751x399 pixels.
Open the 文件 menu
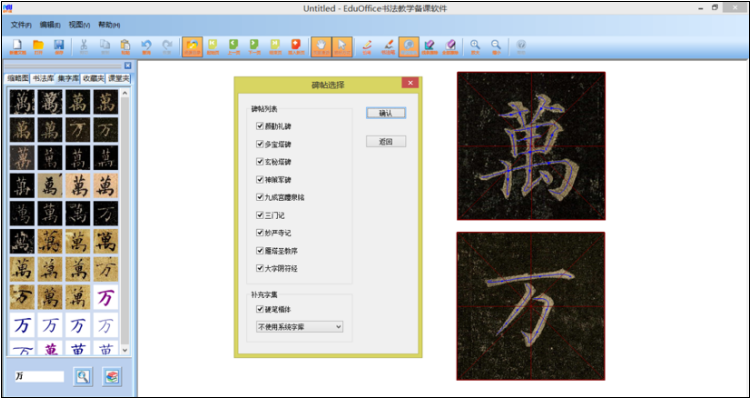pyautogui.click(x=21, y=24)
